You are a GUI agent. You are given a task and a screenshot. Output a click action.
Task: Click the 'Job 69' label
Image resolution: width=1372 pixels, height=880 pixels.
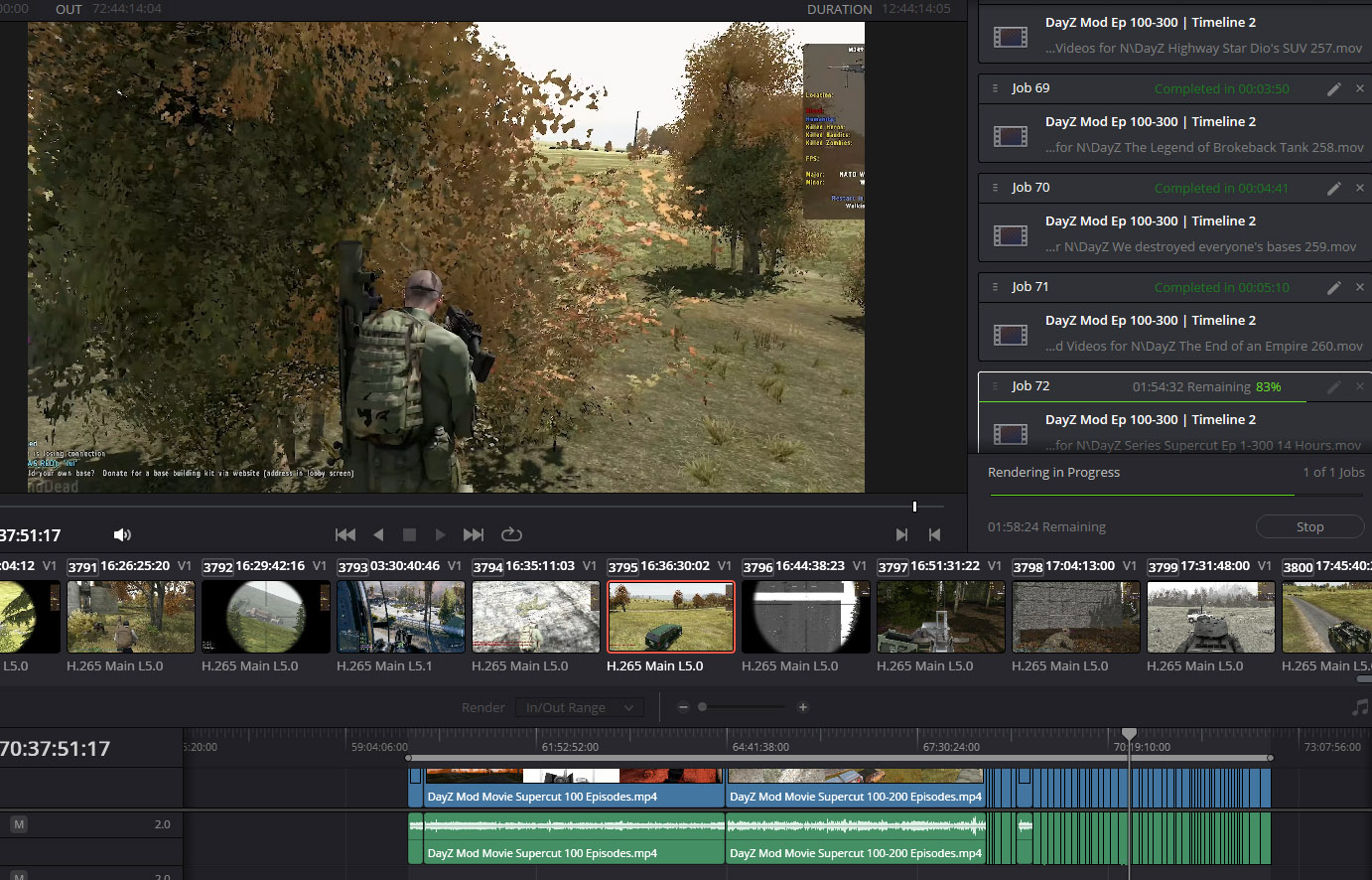coord(1030,88)
